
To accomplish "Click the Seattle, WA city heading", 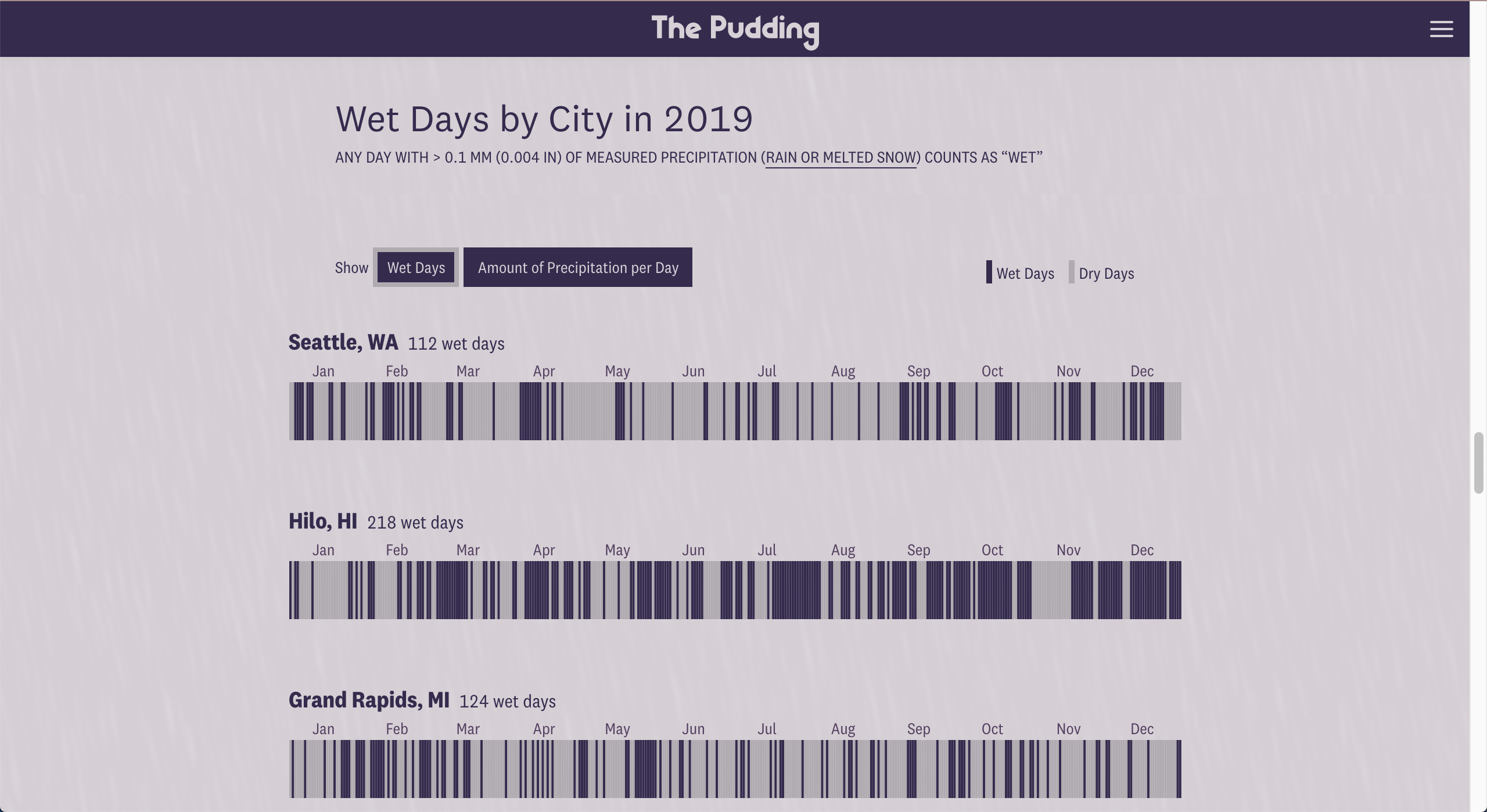I will click(x=343, y=342).
